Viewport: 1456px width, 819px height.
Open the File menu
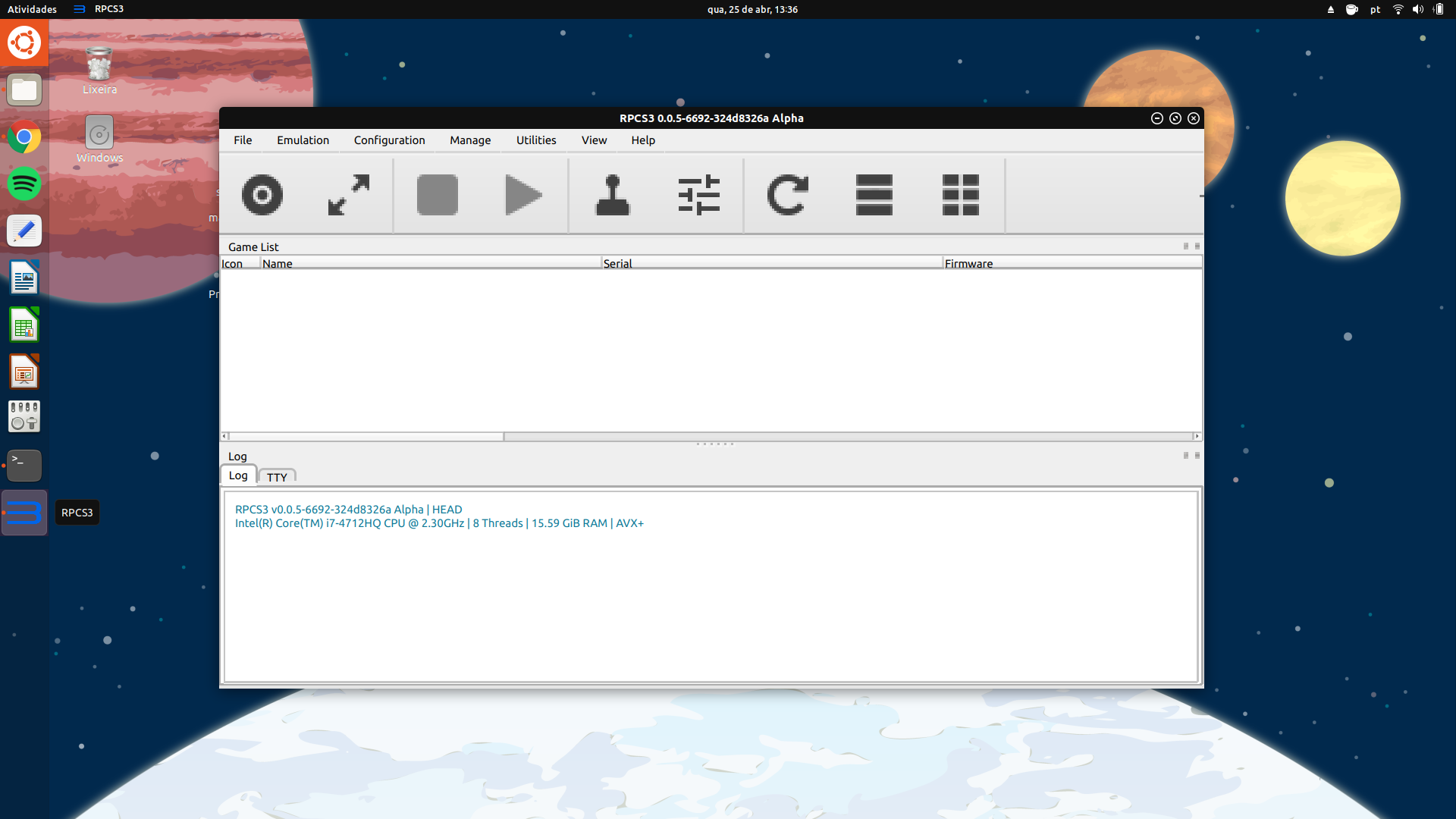pyautogui.click(x=243, y=140)
